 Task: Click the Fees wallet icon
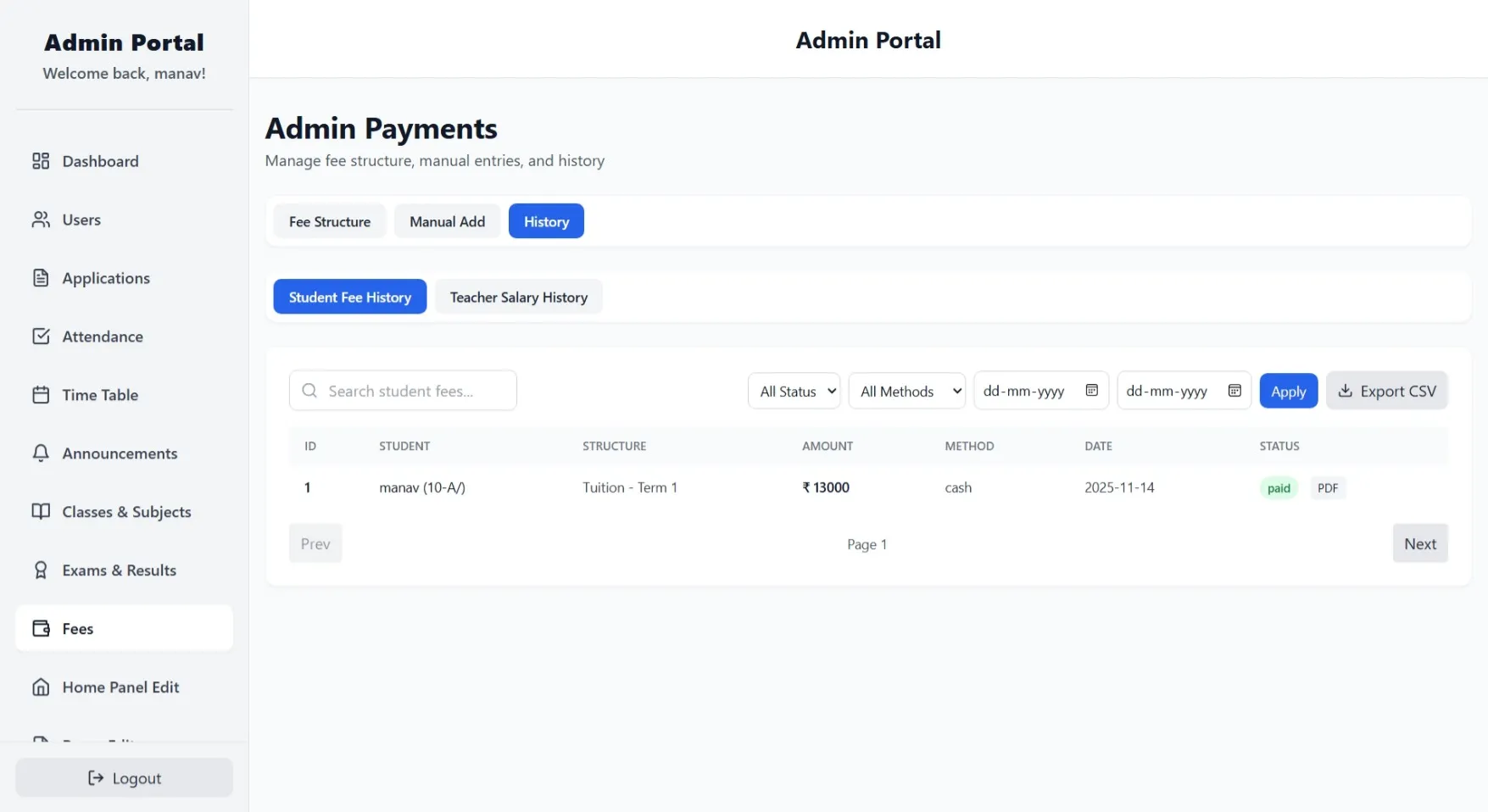point(42,628)
